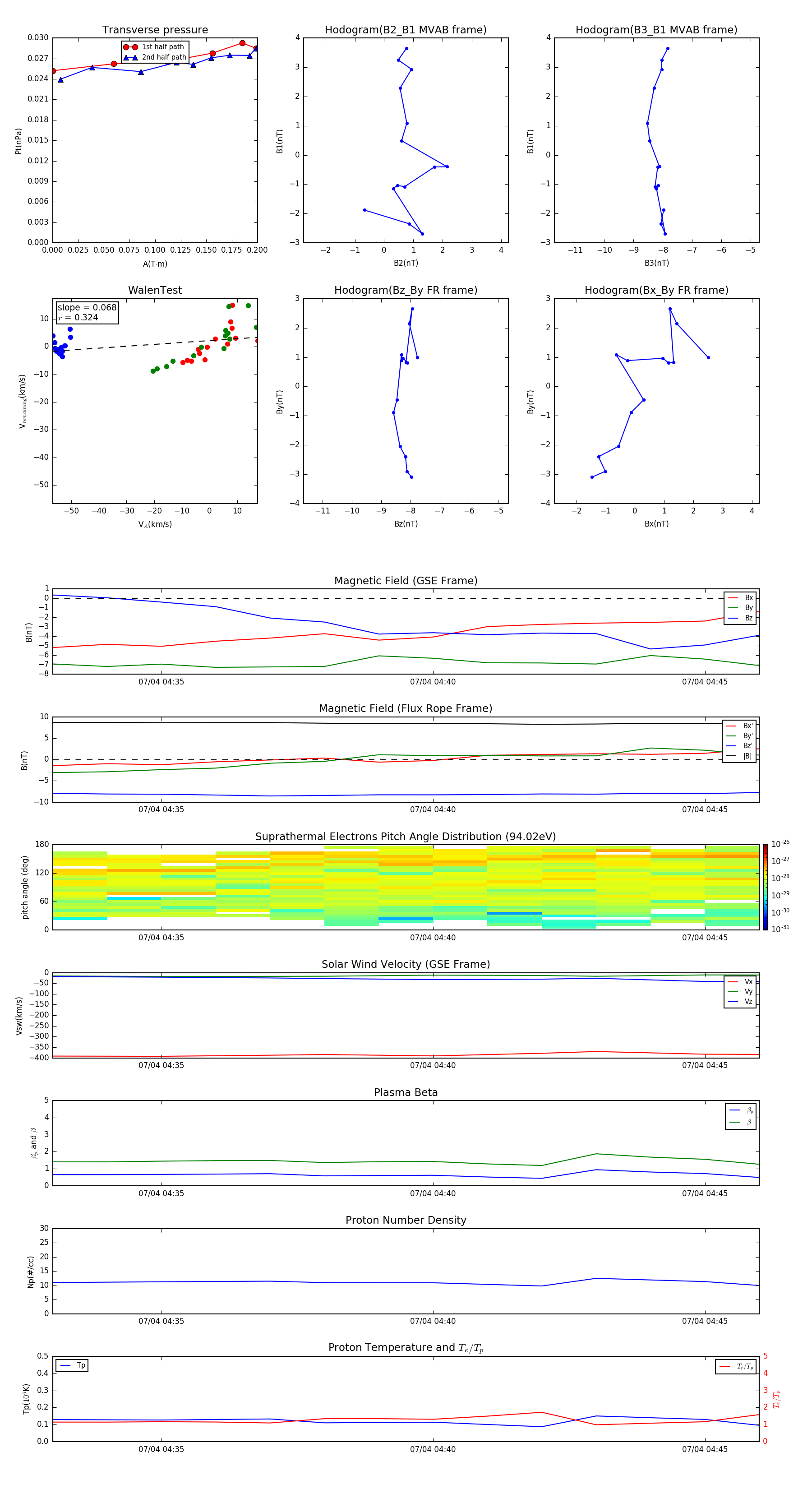
Task: Click the 'Pt(nPa)' axis label
Action: 18,141
